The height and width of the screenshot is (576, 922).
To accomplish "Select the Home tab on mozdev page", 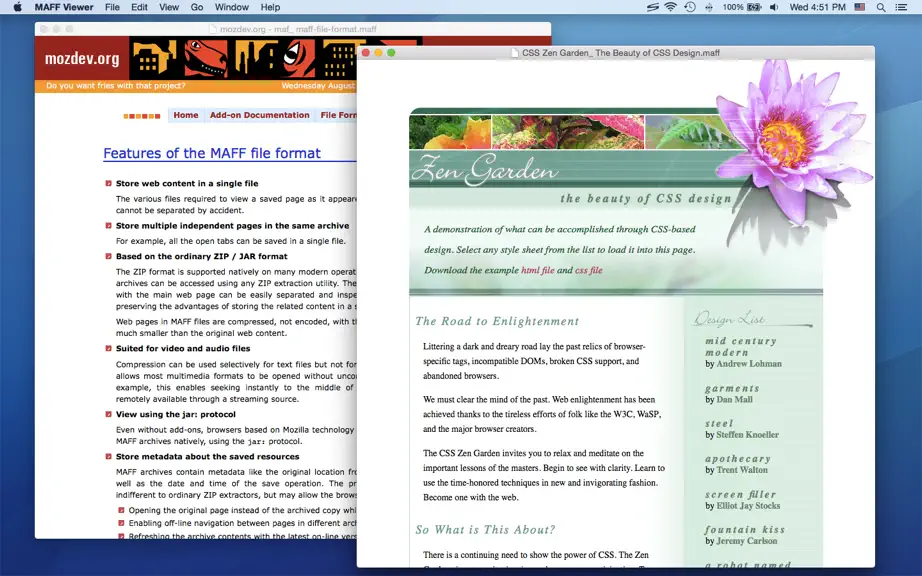I will (186, 115).
